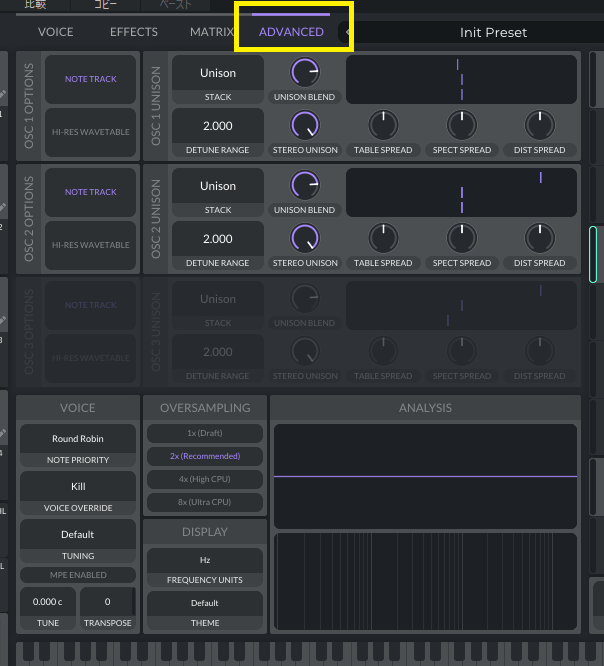Open the Round Robin note priority dropdown
The width and height of the screenshot is (604, 666).
78,439
